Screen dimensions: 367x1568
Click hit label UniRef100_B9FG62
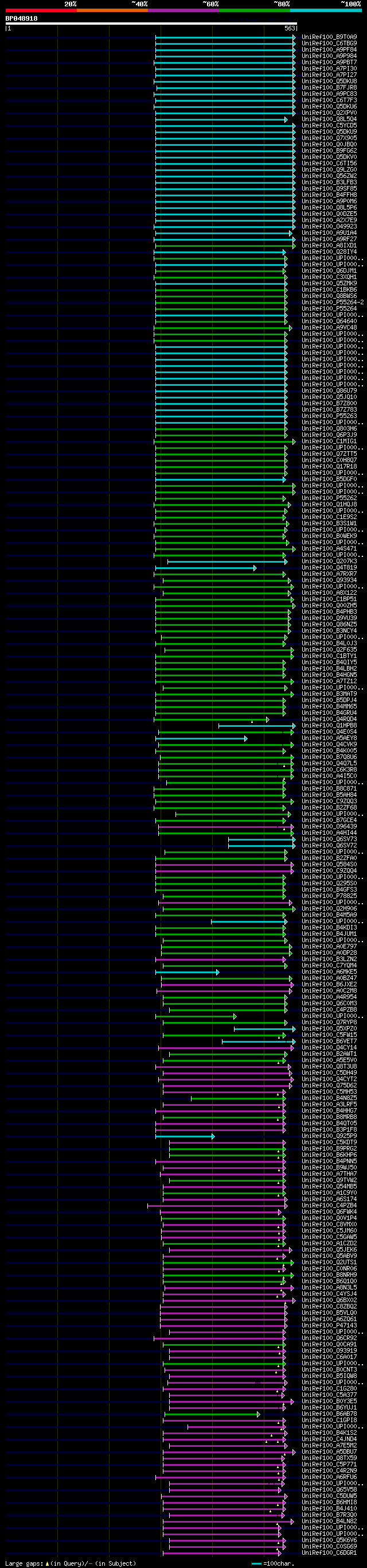point(329,150)
